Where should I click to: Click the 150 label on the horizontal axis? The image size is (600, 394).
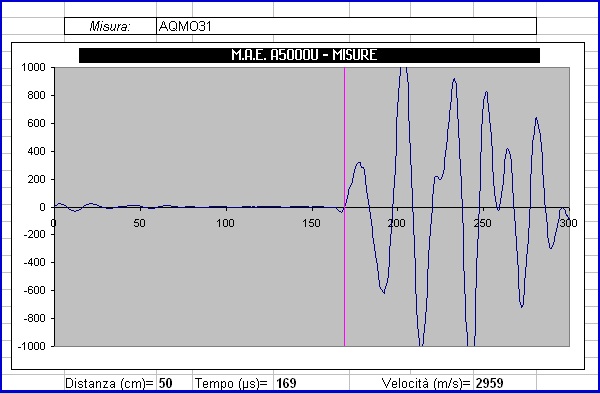tap(311, 223)
